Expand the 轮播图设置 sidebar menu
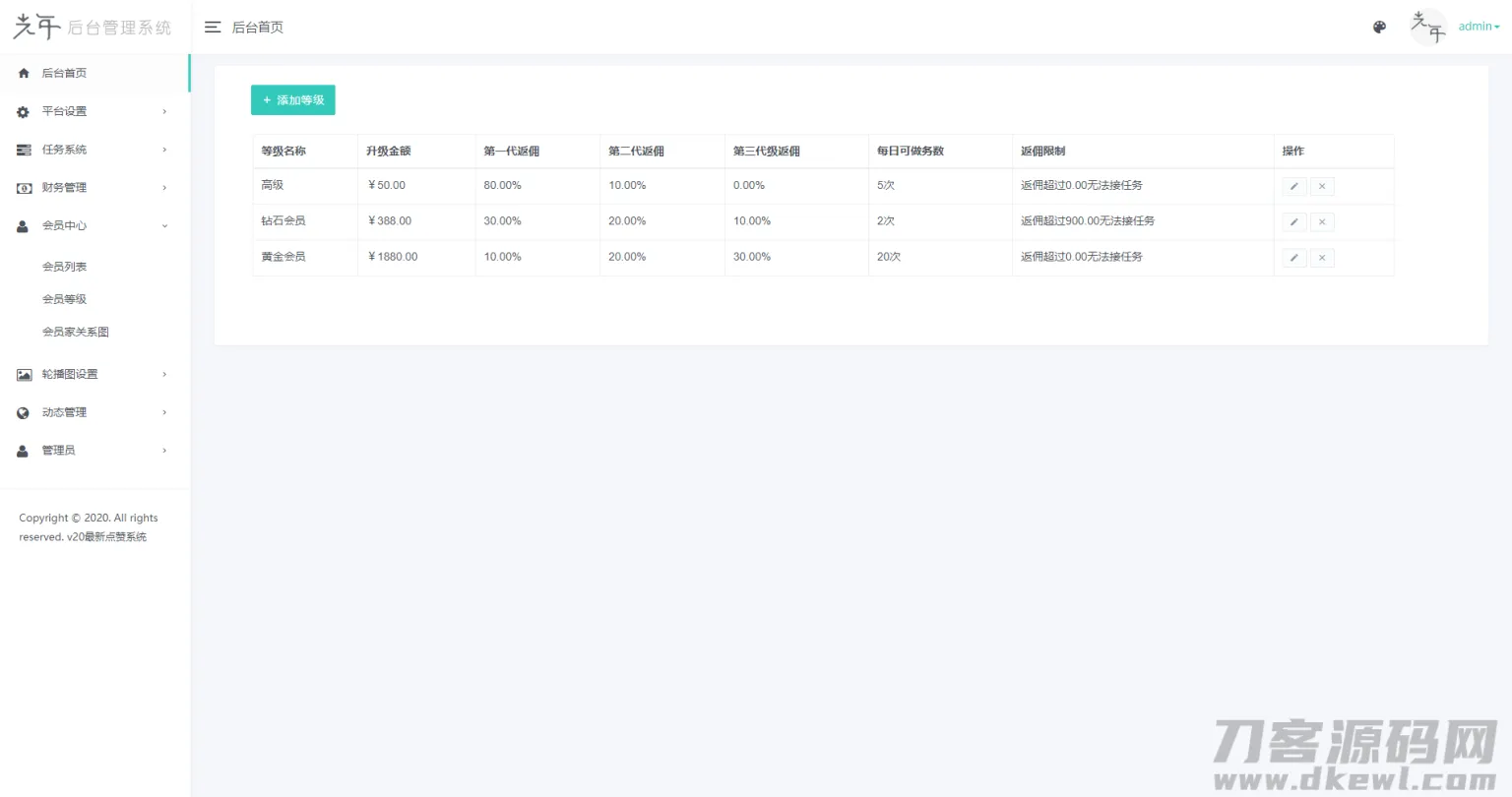This screenshot has height=797, width=1512. click(x=94, y=374)
